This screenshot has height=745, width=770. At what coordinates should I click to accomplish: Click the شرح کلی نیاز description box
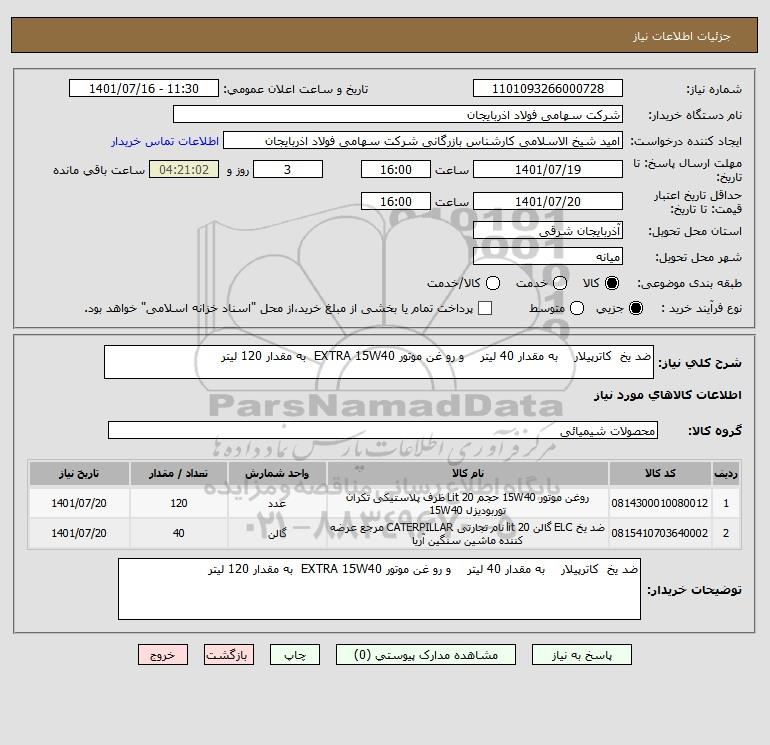379,362
